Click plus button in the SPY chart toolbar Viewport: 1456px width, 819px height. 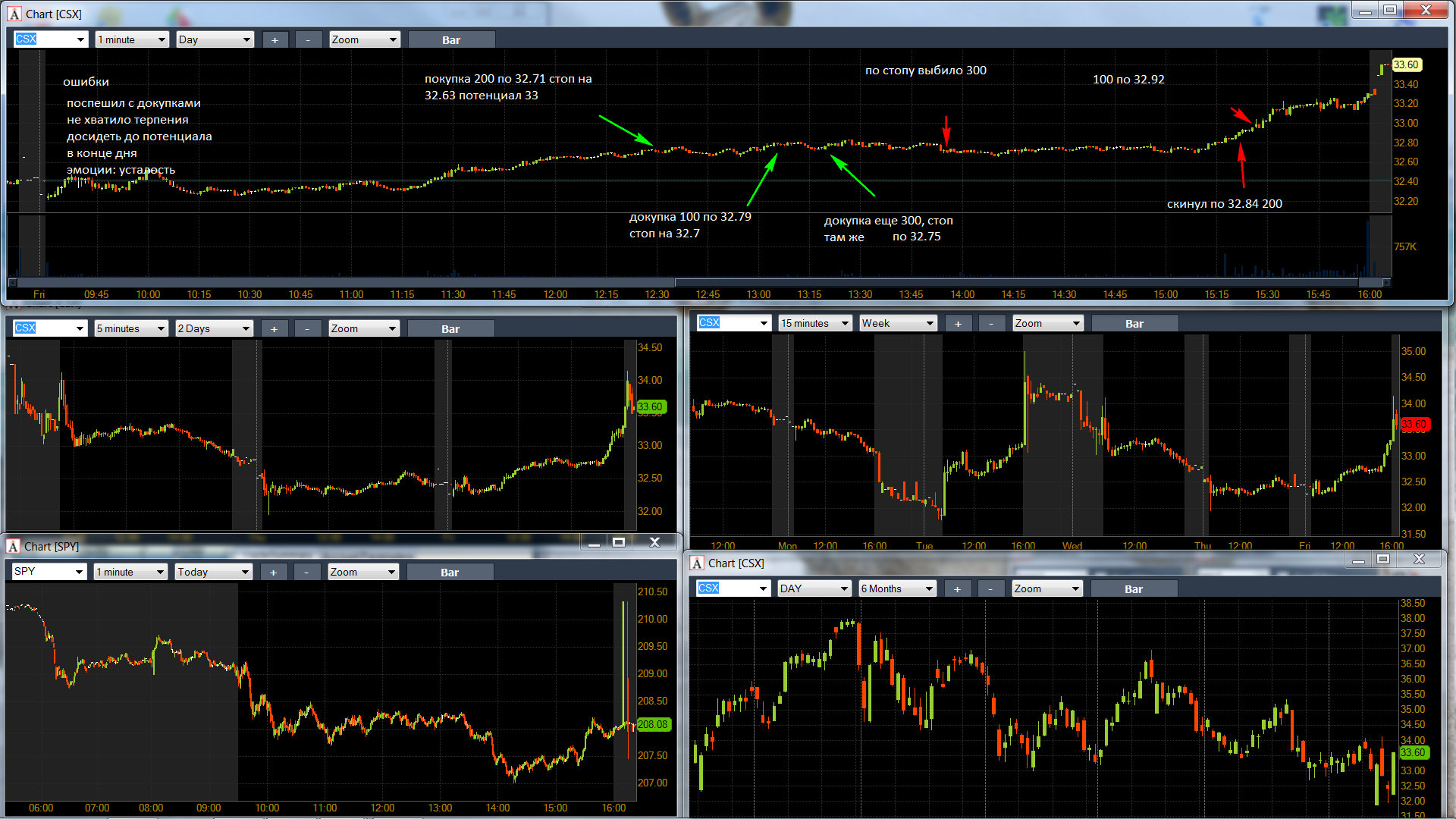[x=273, y=573]
